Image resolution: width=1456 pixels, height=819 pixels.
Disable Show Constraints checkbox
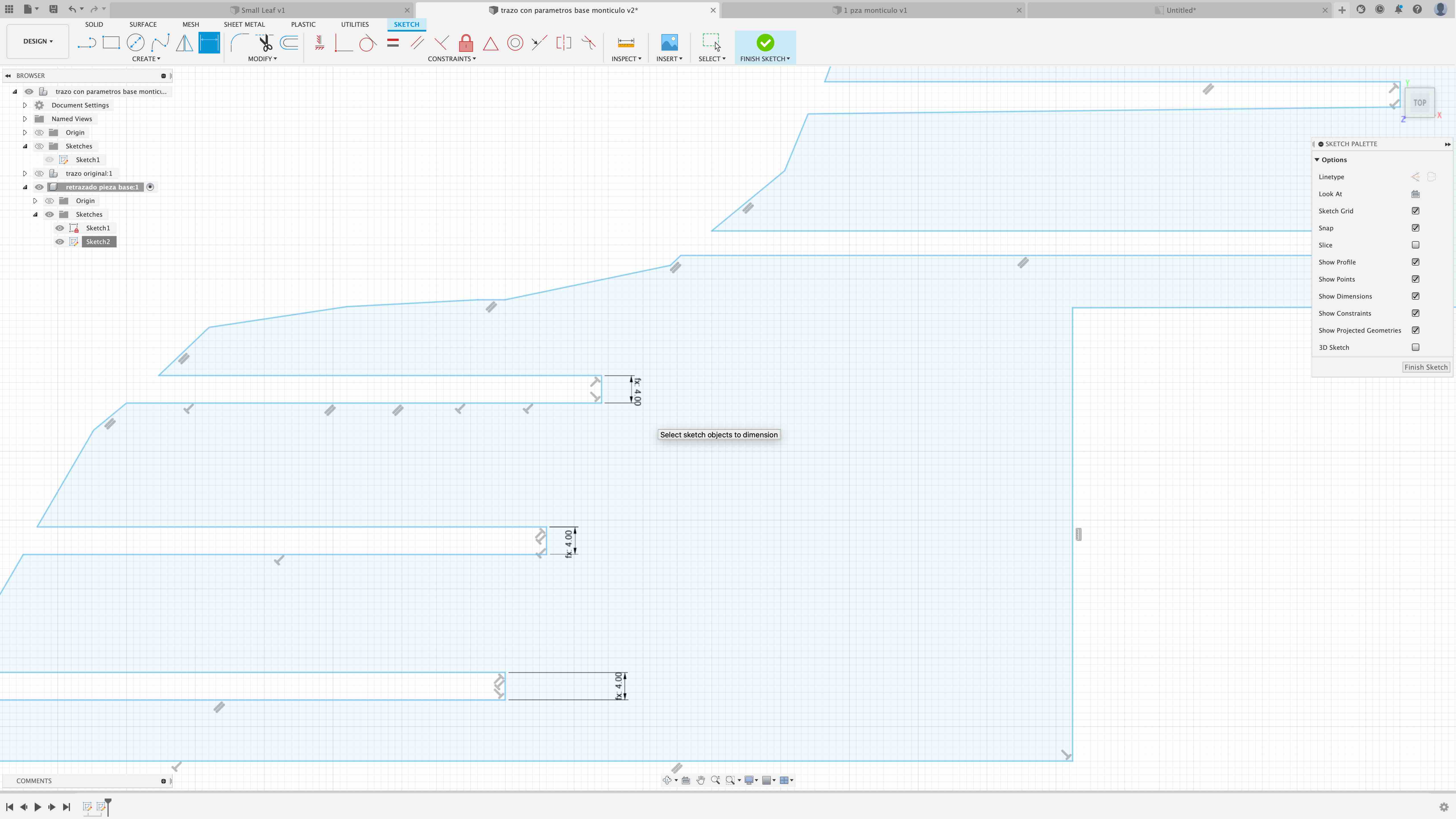coord(1415,313)
